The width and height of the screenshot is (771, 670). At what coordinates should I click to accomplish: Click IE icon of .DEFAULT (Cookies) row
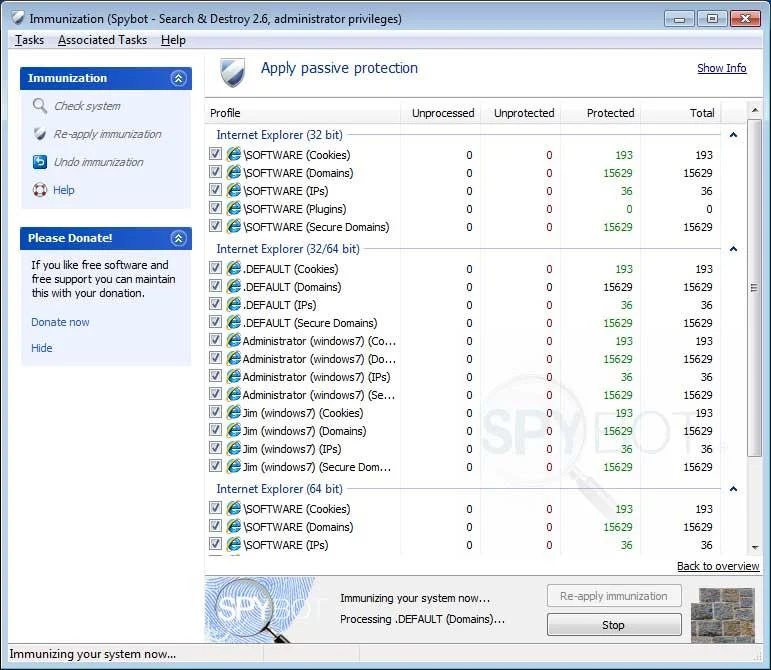[234, 268]
